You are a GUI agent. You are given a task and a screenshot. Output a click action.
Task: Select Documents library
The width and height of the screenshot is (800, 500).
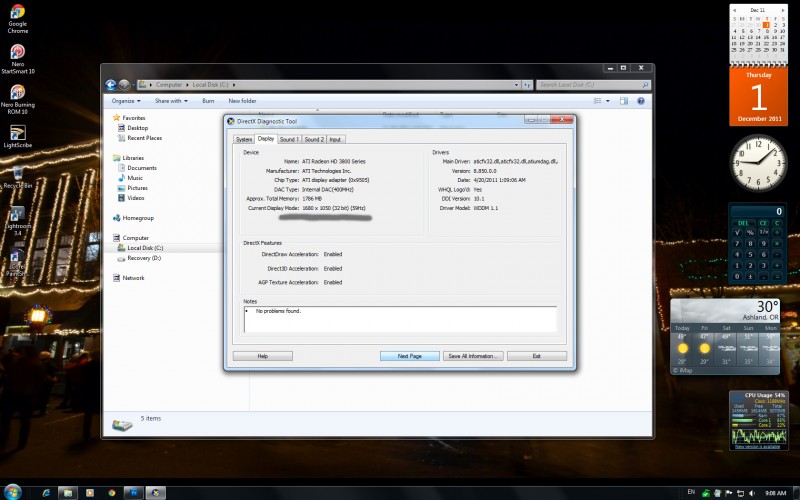(x=142, y=168)
